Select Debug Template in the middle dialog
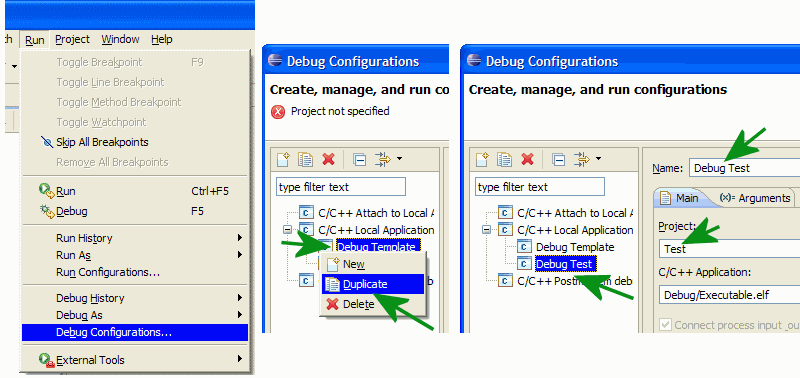800x378 pixels. click(378, 247)
